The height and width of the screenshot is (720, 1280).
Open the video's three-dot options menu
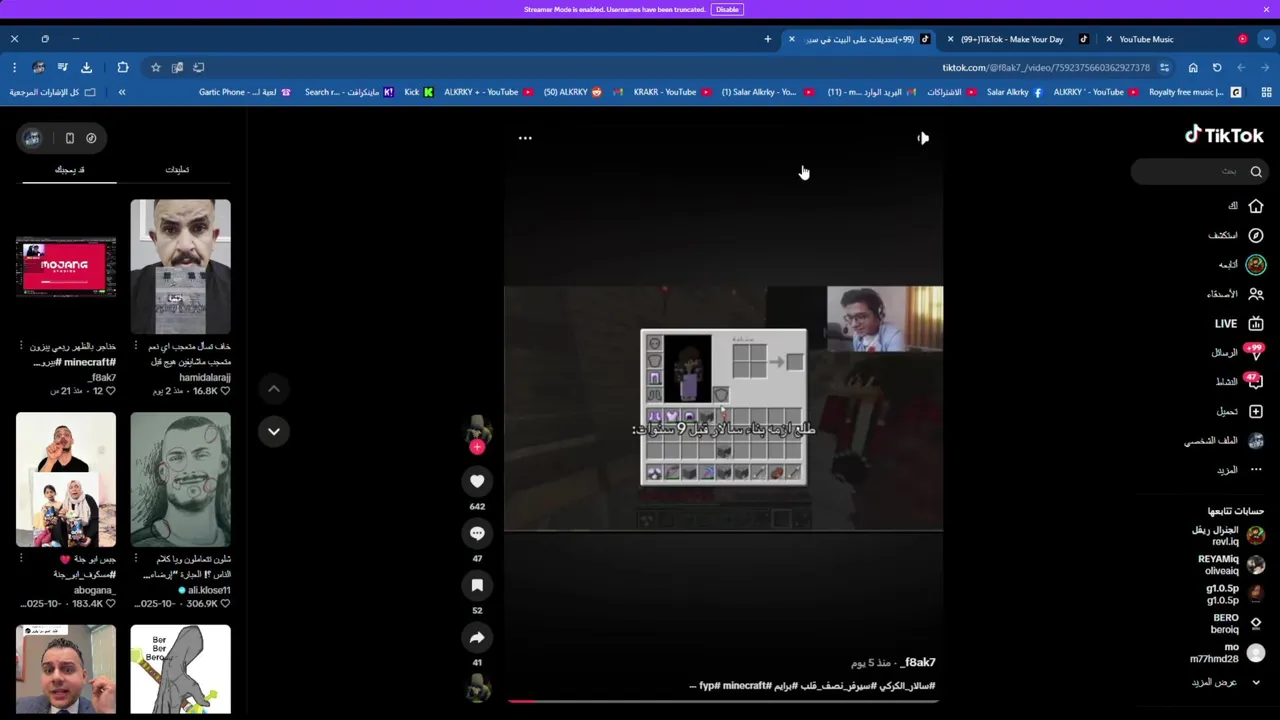point(525,138)
